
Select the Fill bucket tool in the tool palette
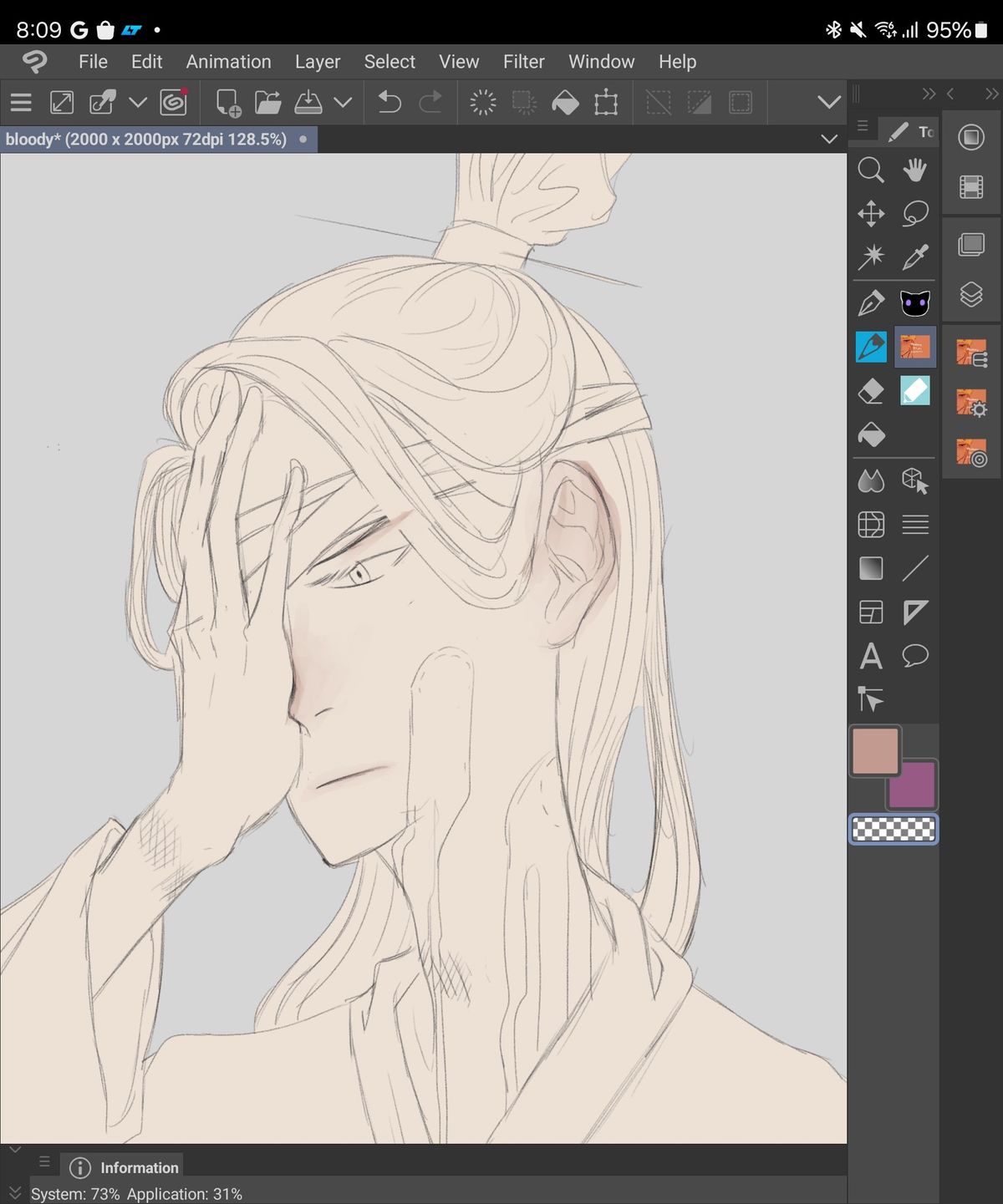point(871,435)
